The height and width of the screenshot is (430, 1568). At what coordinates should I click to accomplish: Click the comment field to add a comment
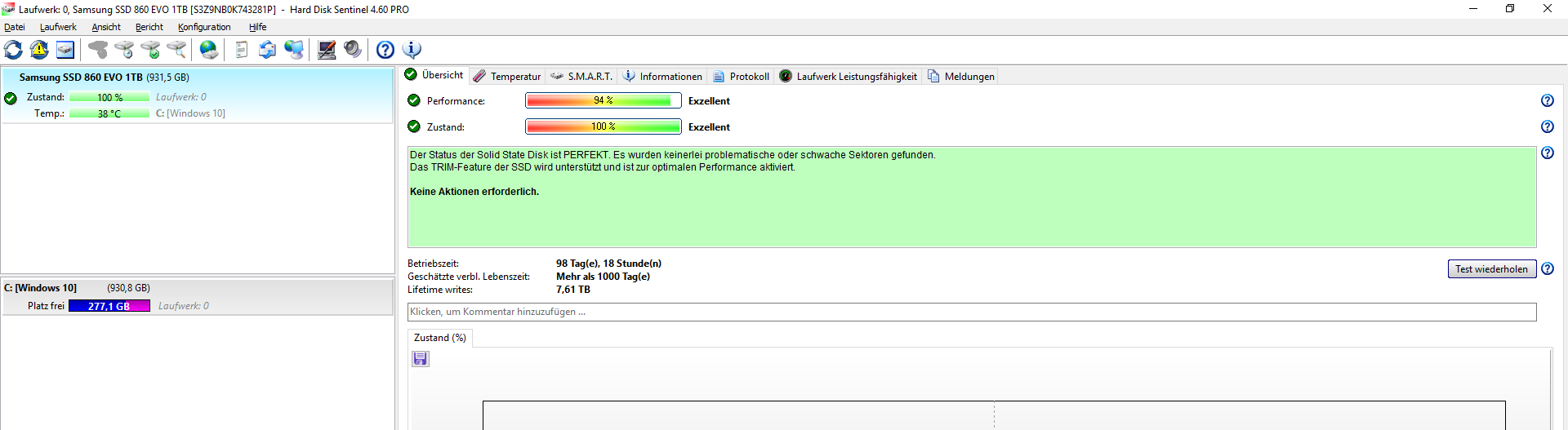(x=972, y=312)
